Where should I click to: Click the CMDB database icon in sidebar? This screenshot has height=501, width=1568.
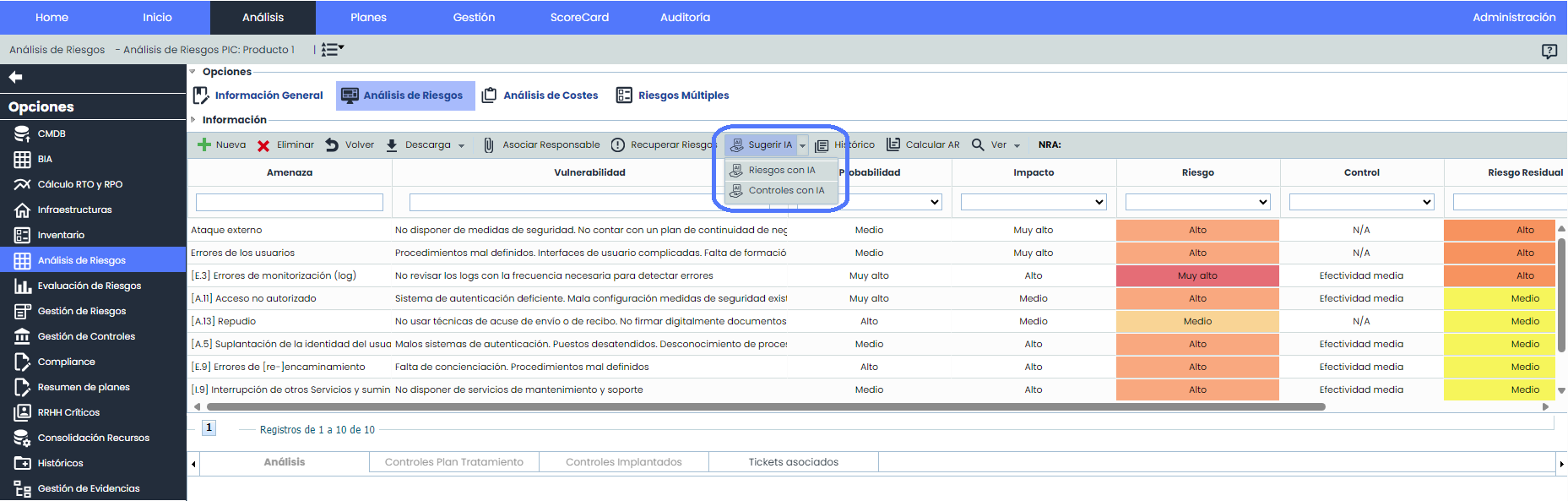[x=22, y=133]
